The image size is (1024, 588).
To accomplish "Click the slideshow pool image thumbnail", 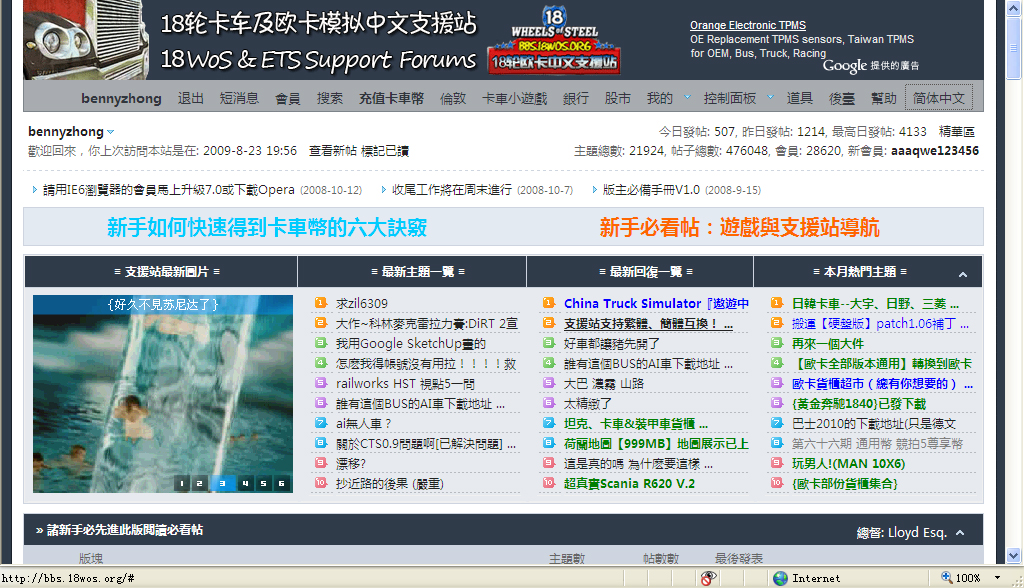I will click(x=163, y=394).
